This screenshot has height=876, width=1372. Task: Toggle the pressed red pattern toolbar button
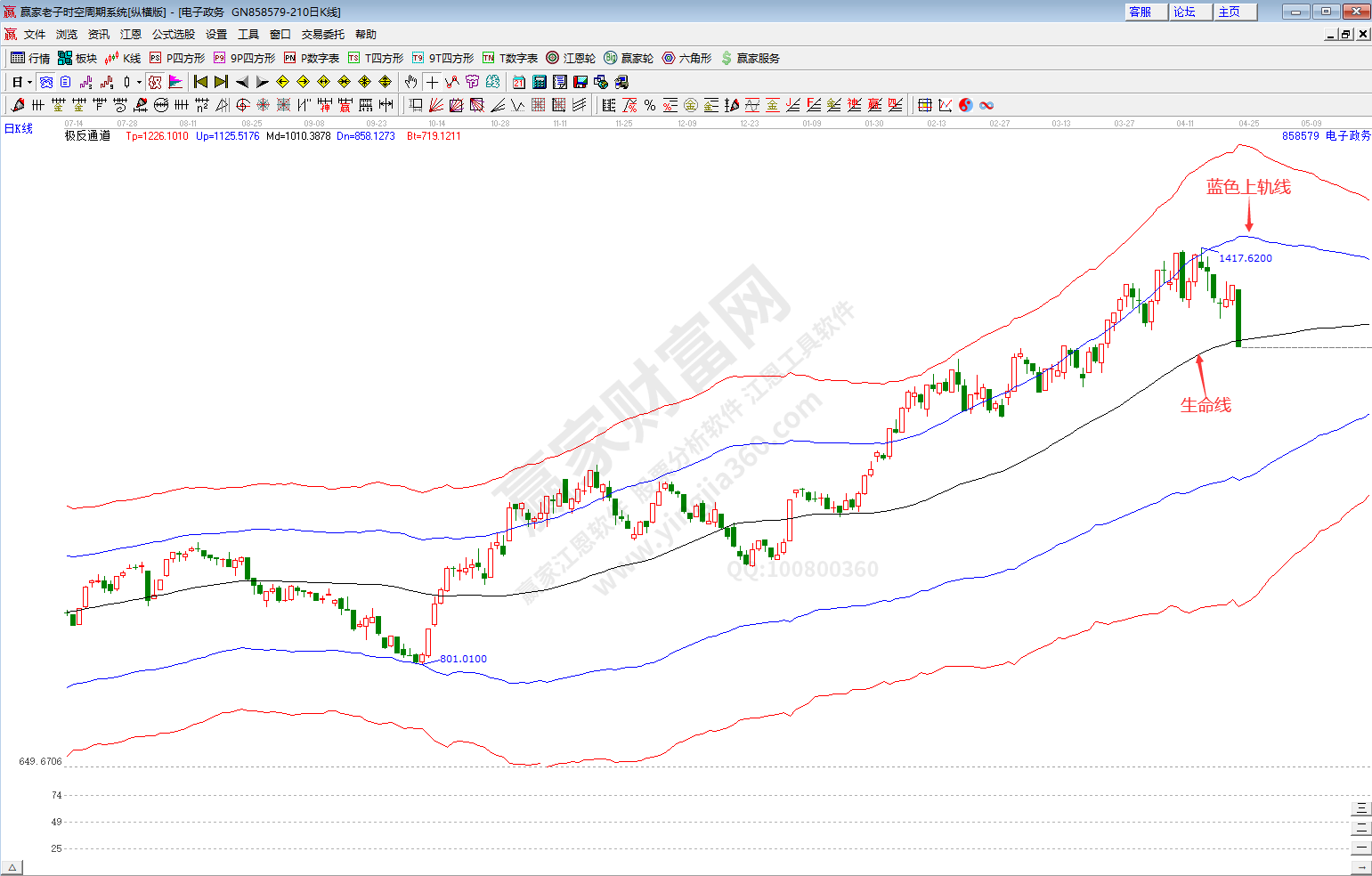click(155, 82)
